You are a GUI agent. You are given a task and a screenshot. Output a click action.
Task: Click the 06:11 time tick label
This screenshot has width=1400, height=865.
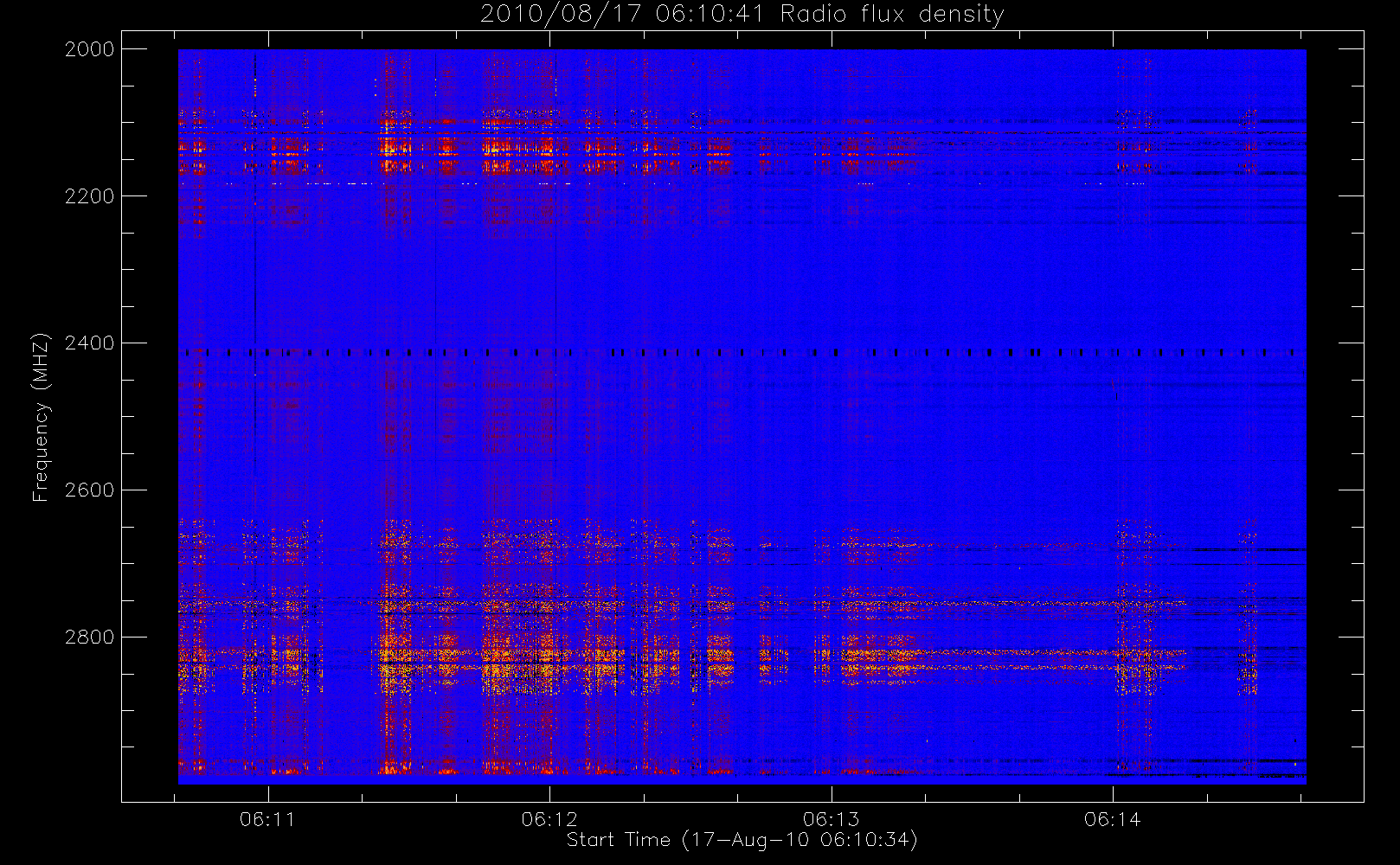267,819
